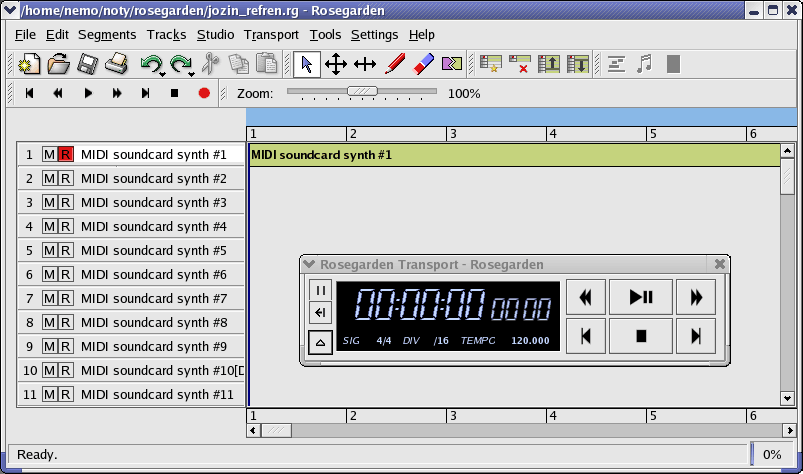The width and height of the screenshot is (803, 474).
Task: Fast forward in main toolbar
Action: click(117, 93)
